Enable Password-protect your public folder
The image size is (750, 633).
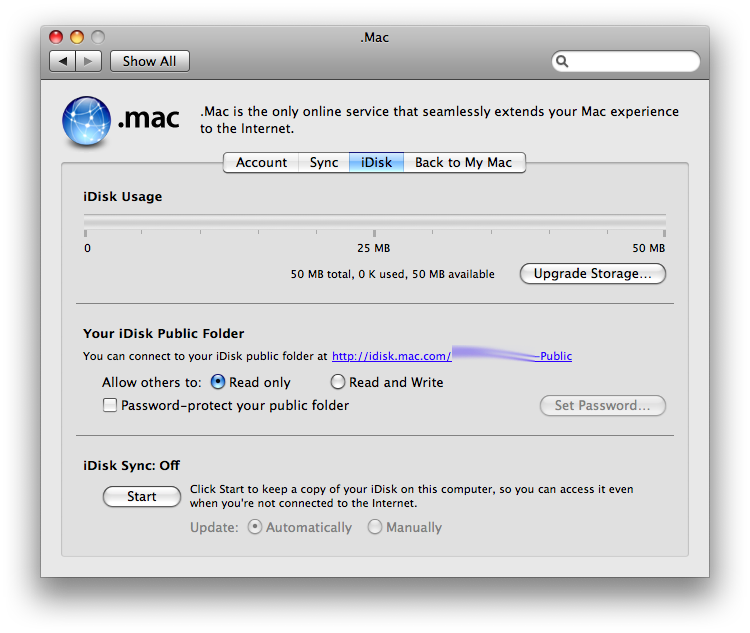click(x=110, y=405)
